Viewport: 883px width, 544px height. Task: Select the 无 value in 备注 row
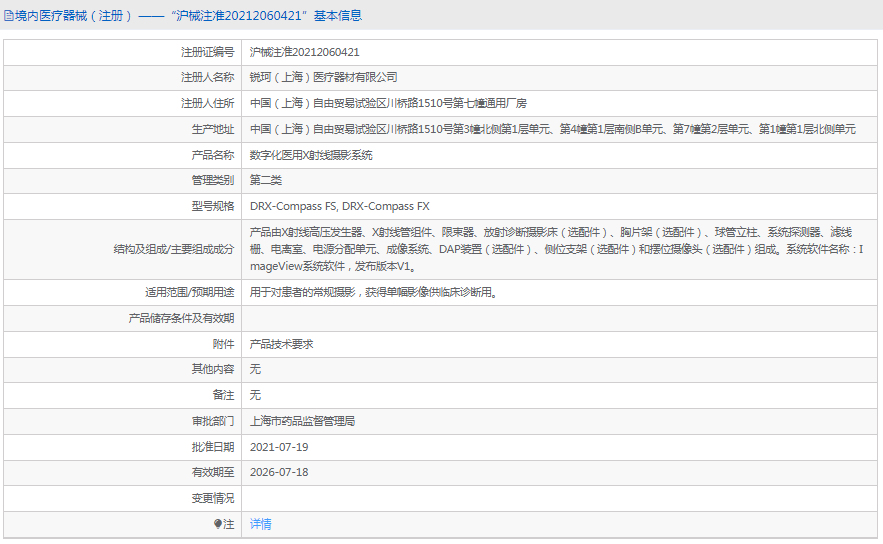256,395
